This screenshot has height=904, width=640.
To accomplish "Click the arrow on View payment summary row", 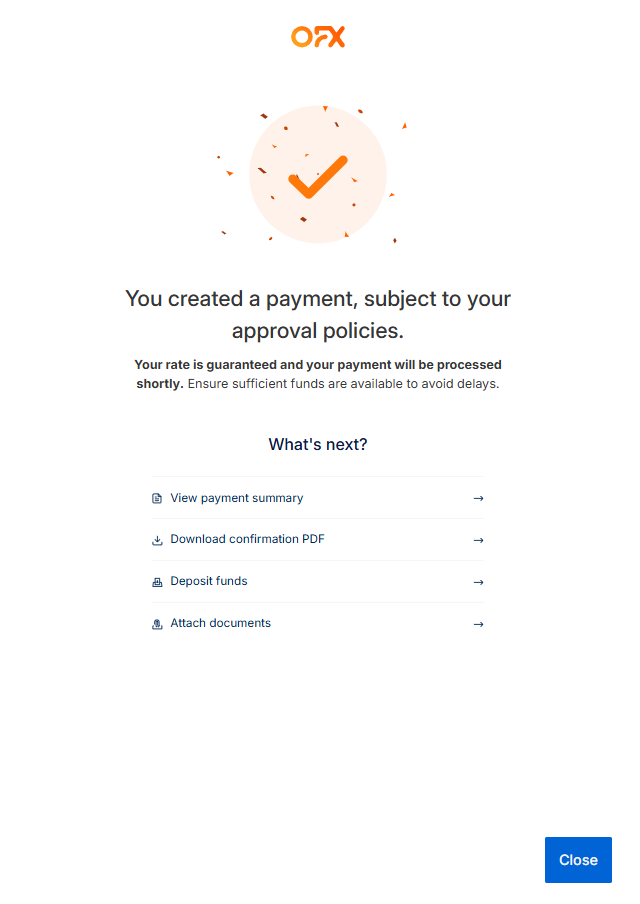I will point(478,498).
